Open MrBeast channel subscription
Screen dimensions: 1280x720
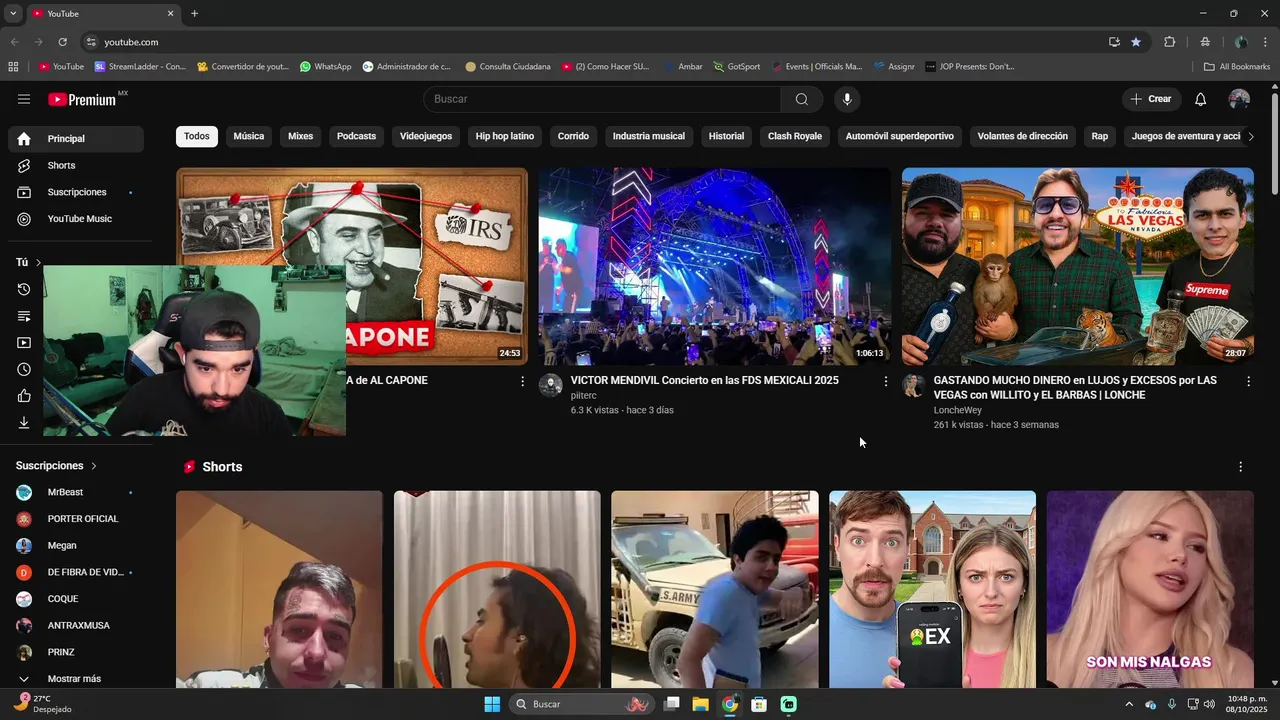point(76,492)
